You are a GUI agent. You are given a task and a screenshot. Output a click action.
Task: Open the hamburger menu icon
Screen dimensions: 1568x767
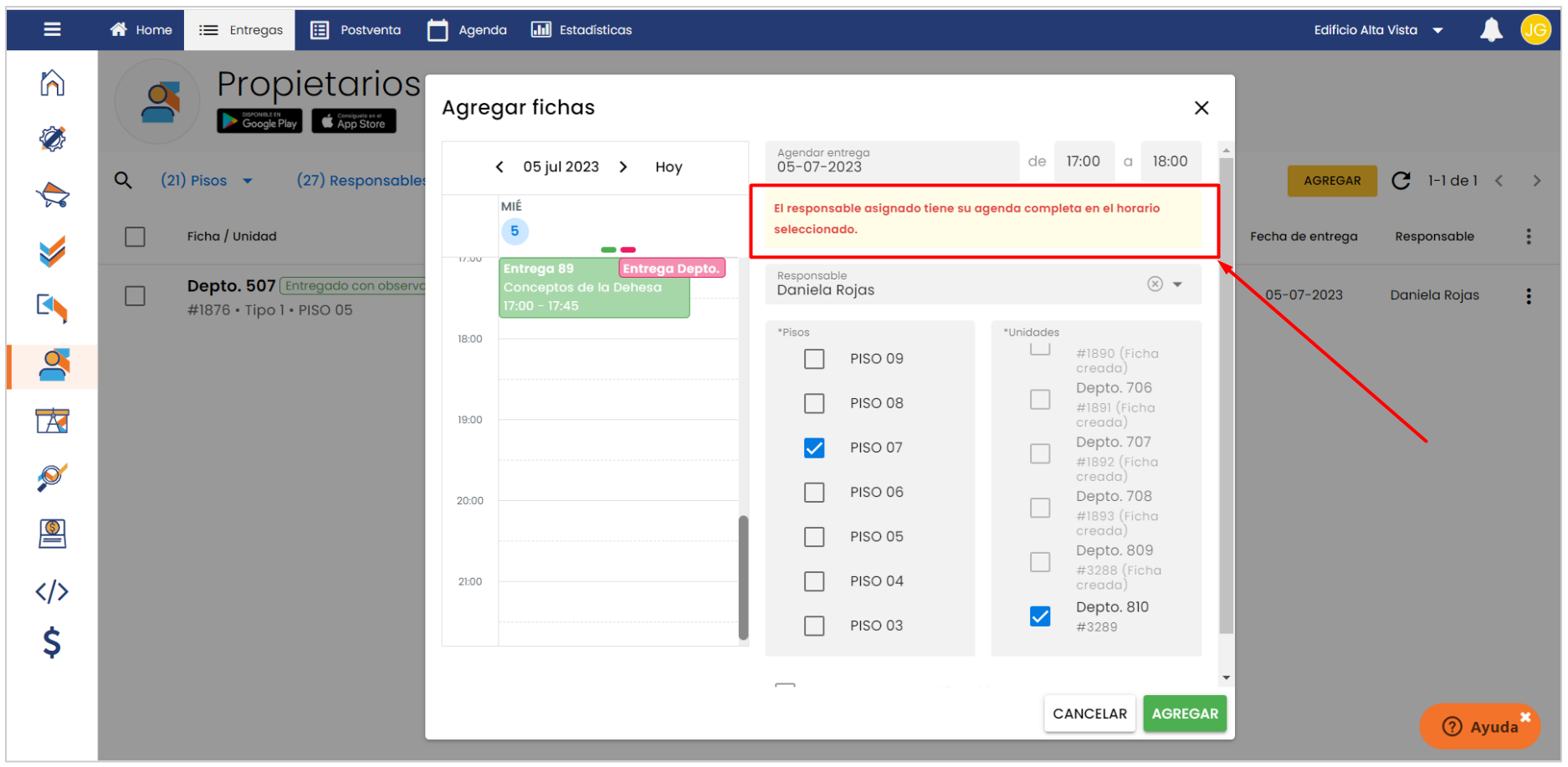(52, 30)
